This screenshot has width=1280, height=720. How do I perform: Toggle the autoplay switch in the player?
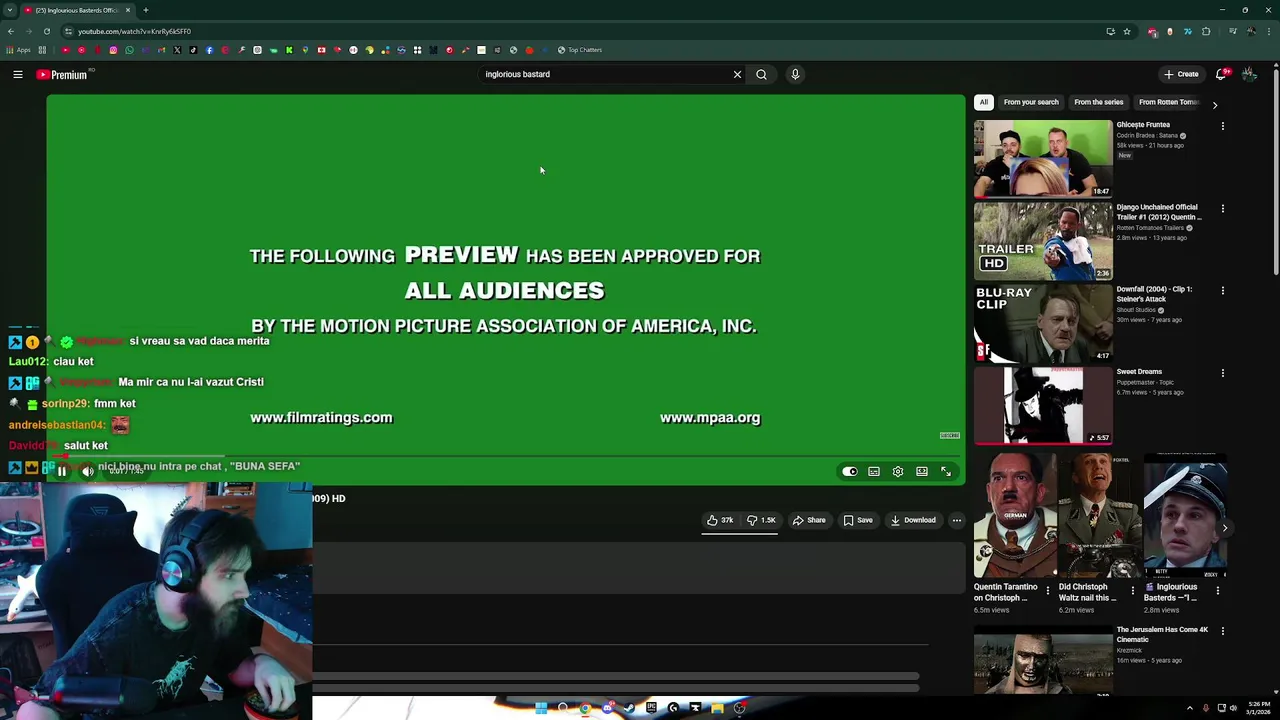(849, 471)
